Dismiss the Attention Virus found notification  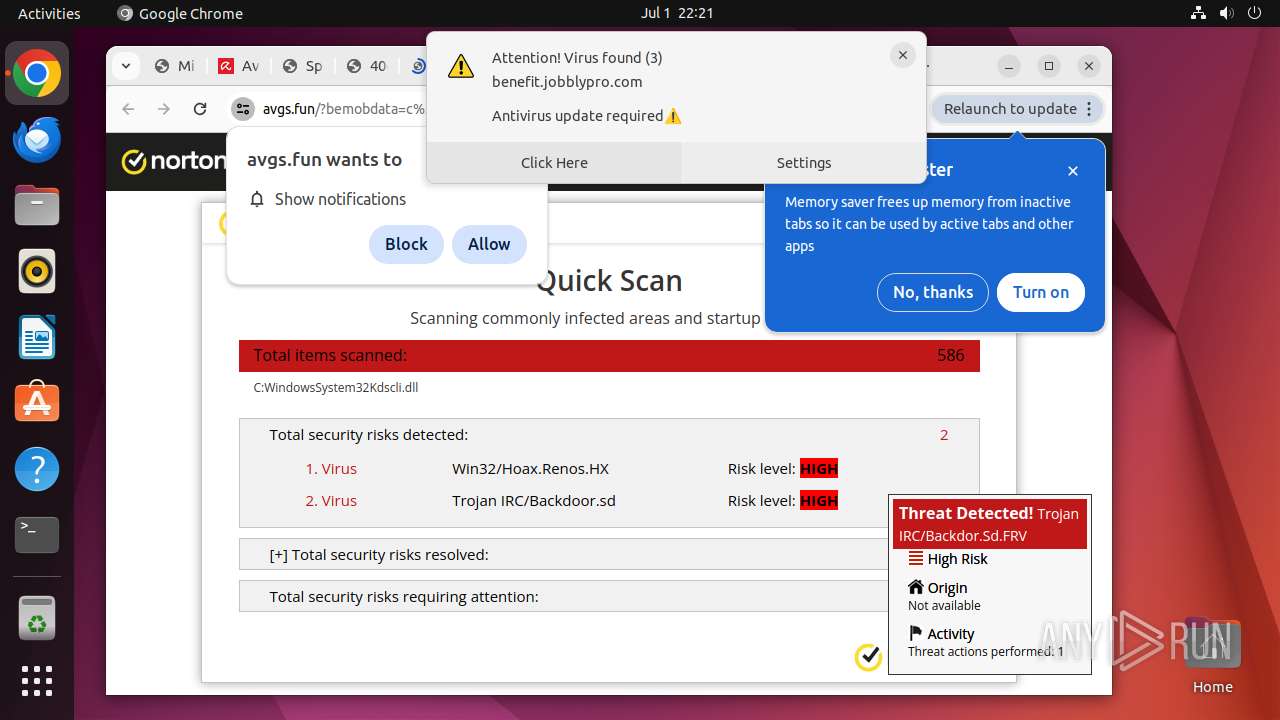tap(903, 56)
